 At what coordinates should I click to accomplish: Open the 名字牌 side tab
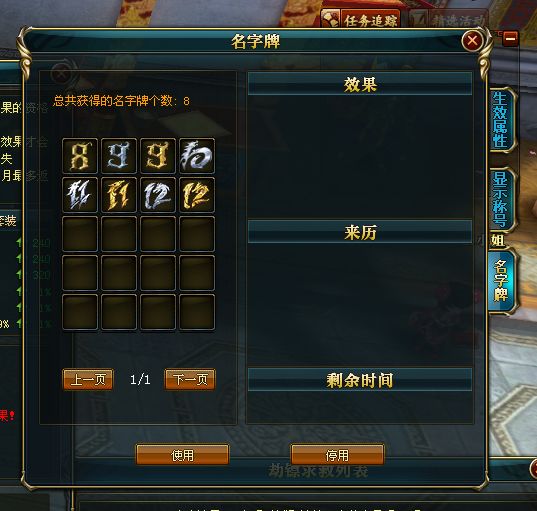[x=501, y=281]
